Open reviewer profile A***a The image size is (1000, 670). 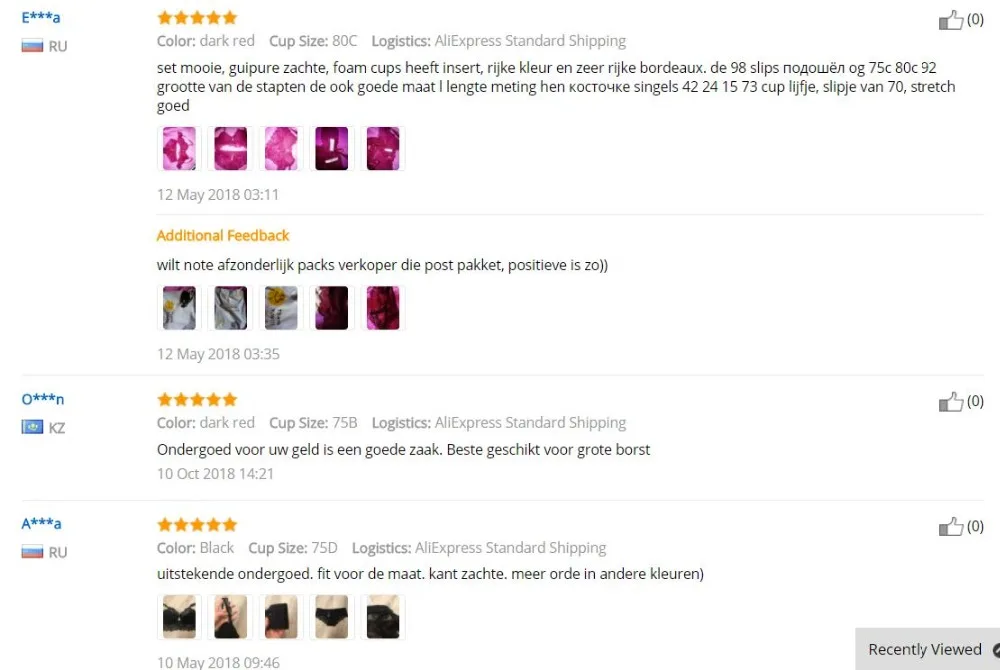[x=41, y=524]
